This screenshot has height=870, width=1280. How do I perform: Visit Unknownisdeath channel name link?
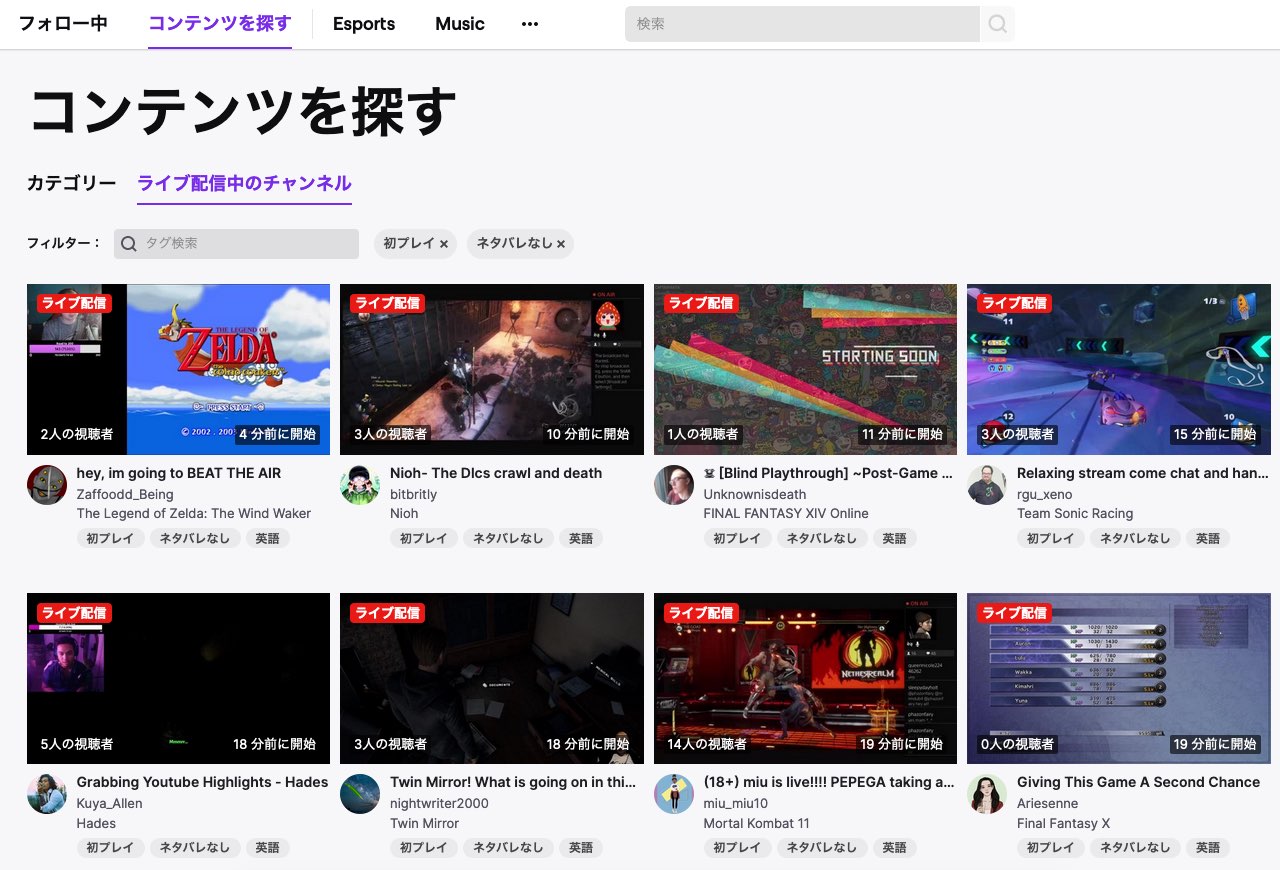tap(755, 494)
